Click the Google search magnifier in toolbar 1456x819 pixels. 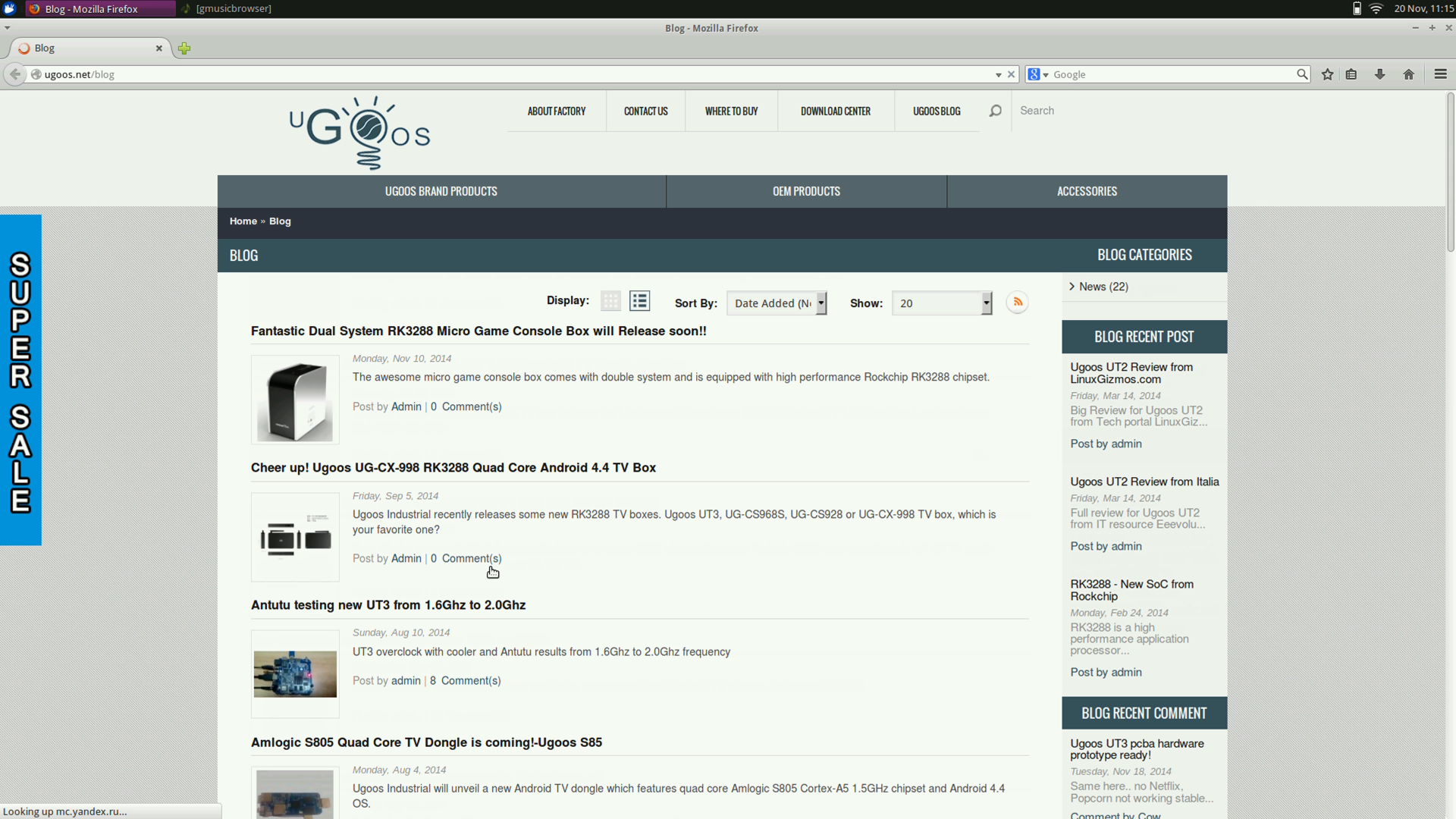click(1302, 74)
